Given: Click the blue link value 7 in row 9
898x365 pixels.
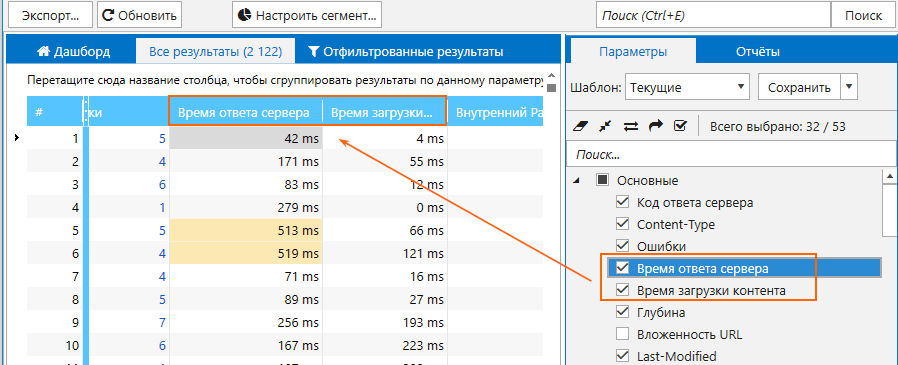Looking at the screenshot, I should tap(162, 323).
